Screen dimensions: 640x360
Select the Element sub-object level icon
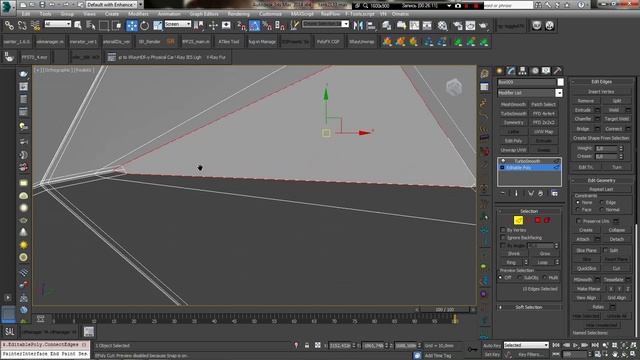click(x=547, y=220)
